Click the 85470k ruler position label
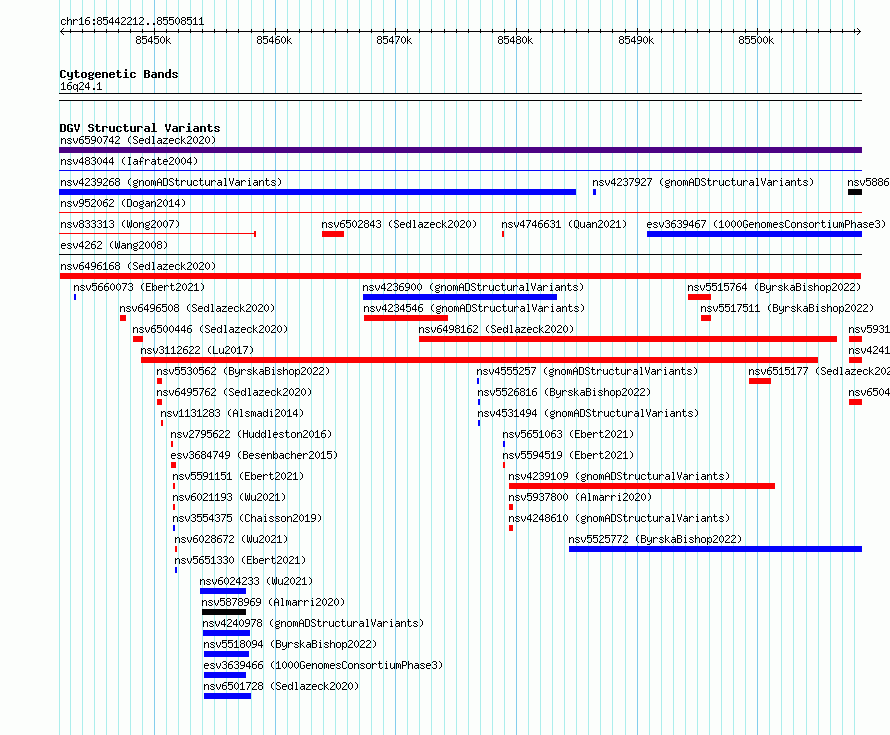The width and height of the screenshot is (890, 735). (x=394, y=40)
